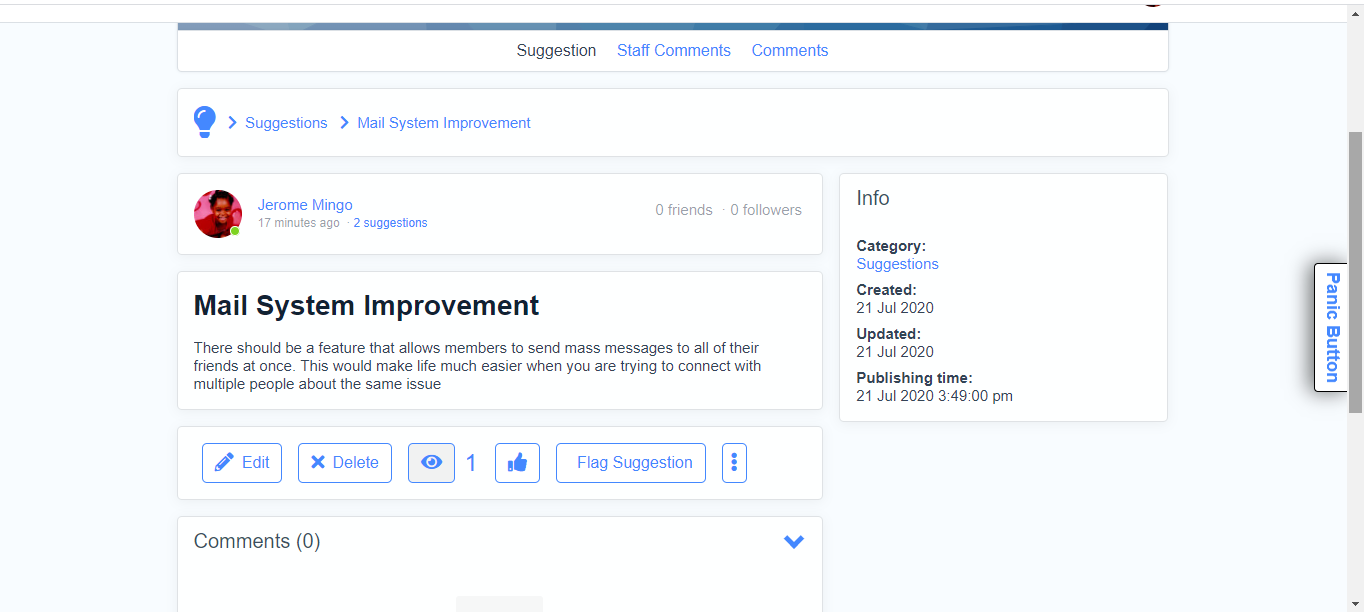Click the pencil Edit button
Screen dimensions: 1366x612
[x=242, y=463]
